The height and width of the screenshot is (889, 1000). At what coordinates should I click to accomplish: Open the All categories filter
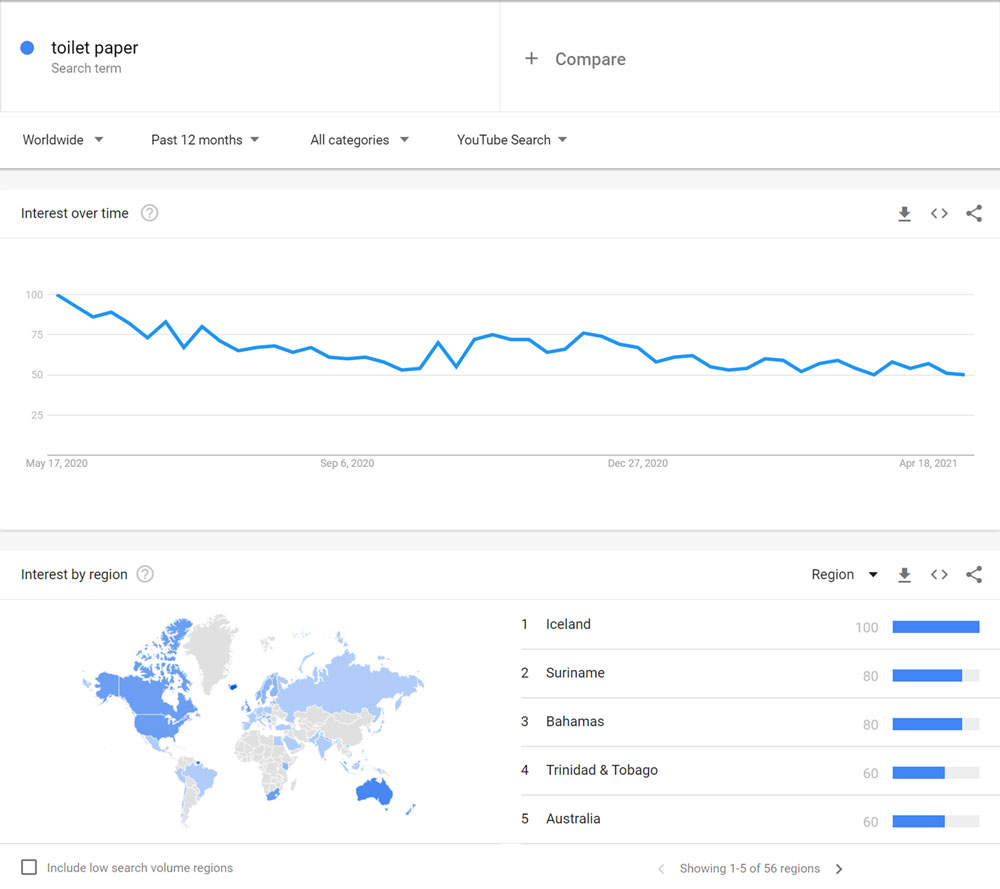click(x=358, y=140)
